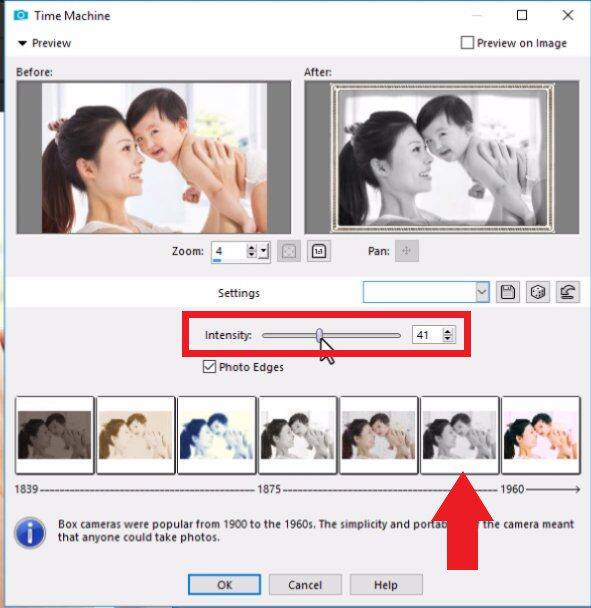Click the Time Machine camera title icon
This screenshot has width=591, height=608.
[x=21, y=15]
